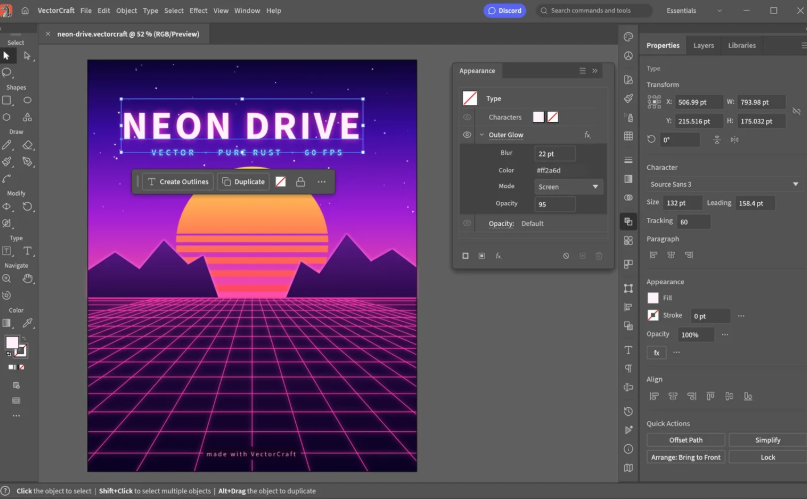Select the Eraser tool
The height and width of the screenshot is (499, 807).
(27, 145)
